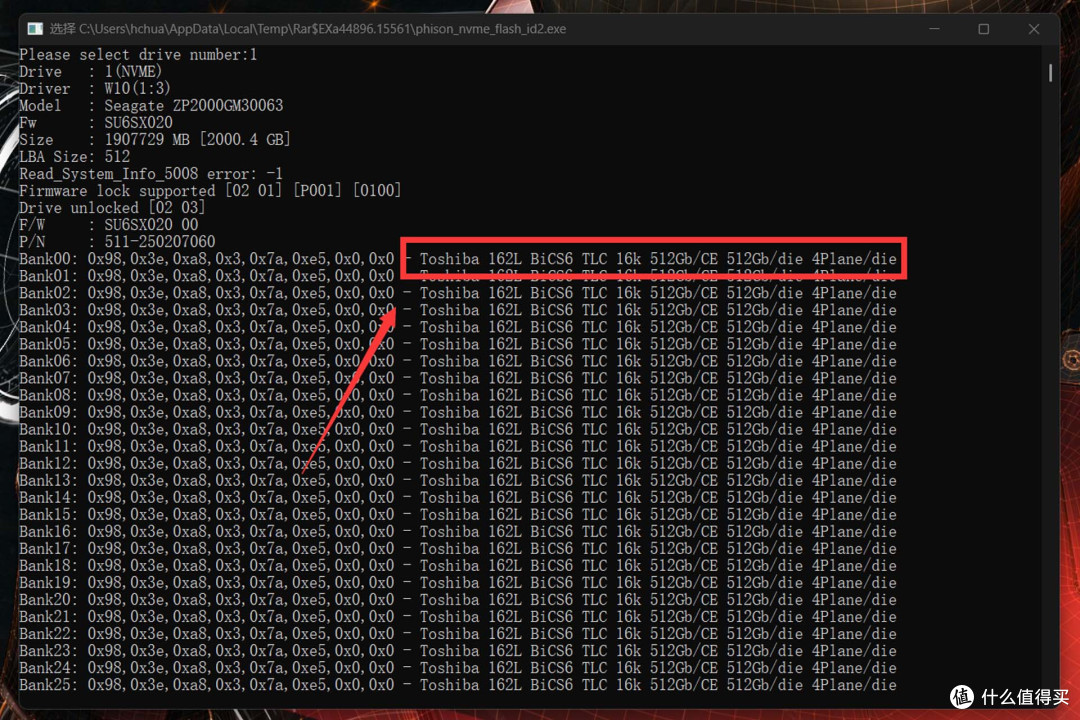Click the 'Drive : 1(NVME)' line
Image resolution: width=1080 pixels, height=720 pixels.
click(90, 72)
